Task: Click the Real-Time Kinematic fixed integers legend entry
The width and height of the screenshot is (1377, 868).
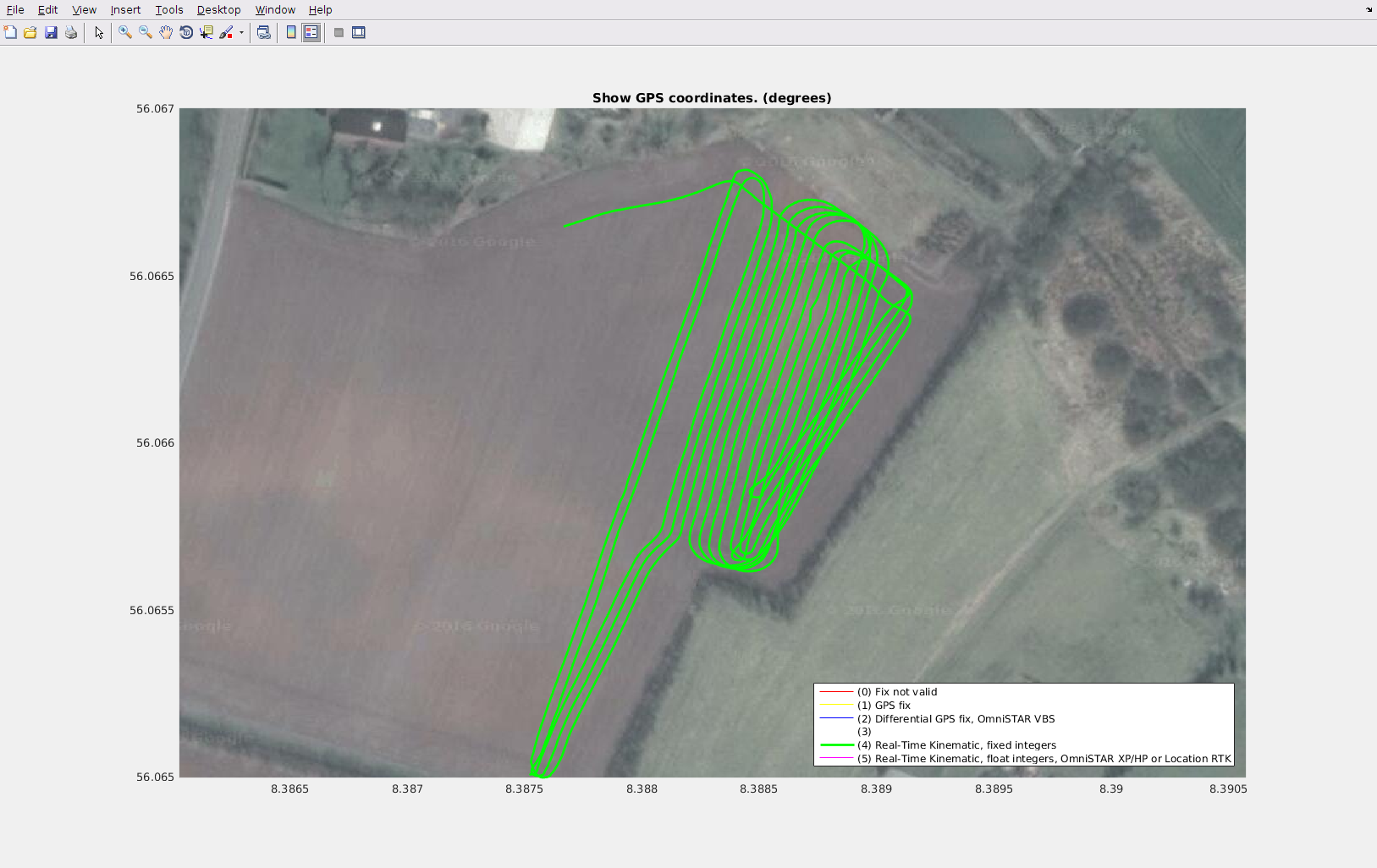Action: click(x=956, y=745)
